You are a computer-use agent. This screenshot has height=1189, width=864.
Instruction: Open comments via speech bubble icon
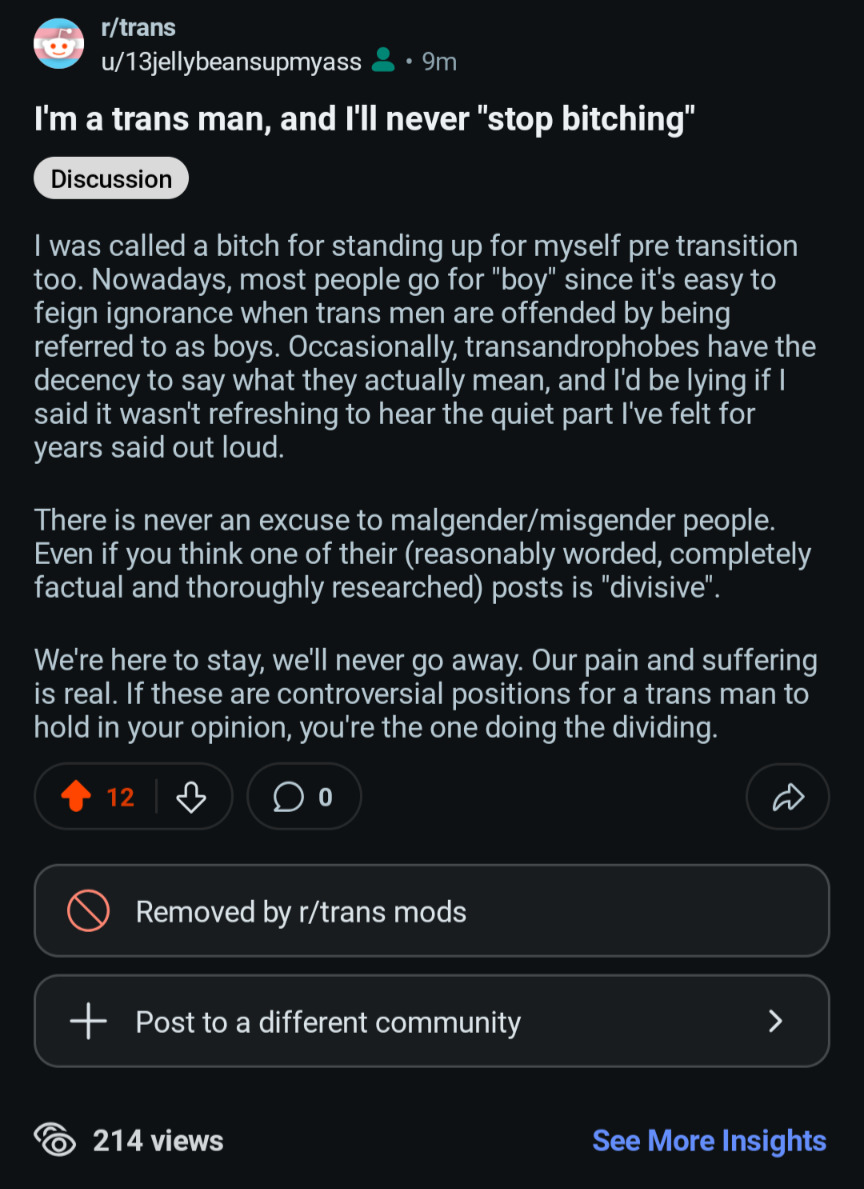pos(288,797)
